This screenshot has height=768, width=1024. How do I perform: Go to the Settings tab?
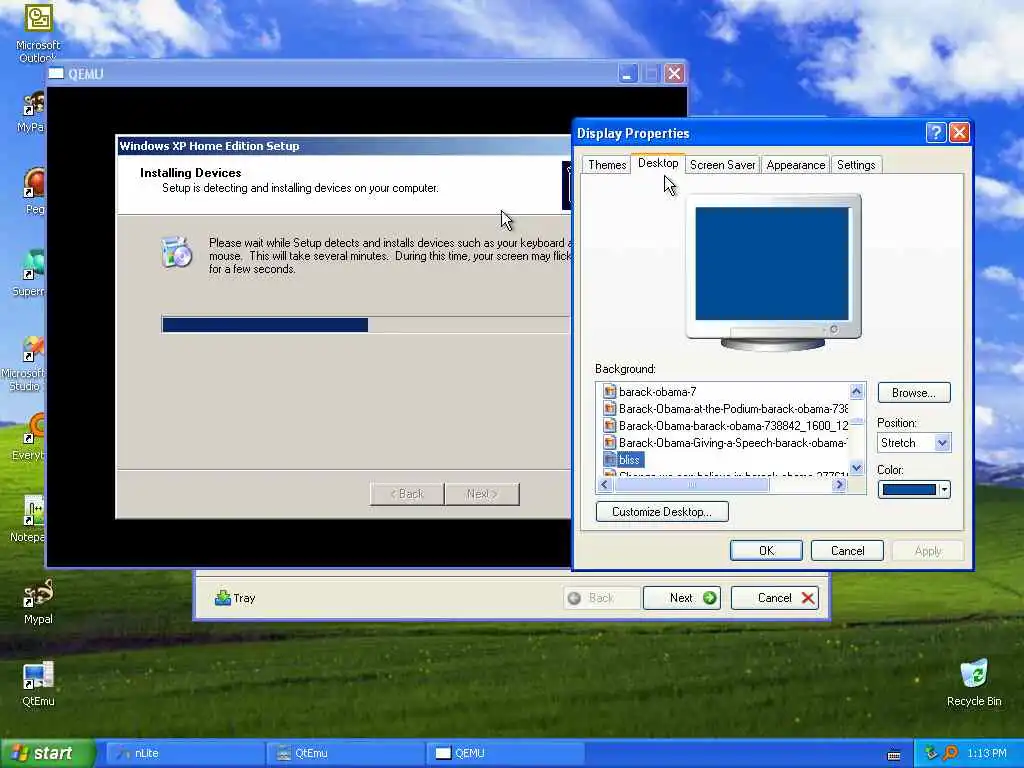click(856, 165)
